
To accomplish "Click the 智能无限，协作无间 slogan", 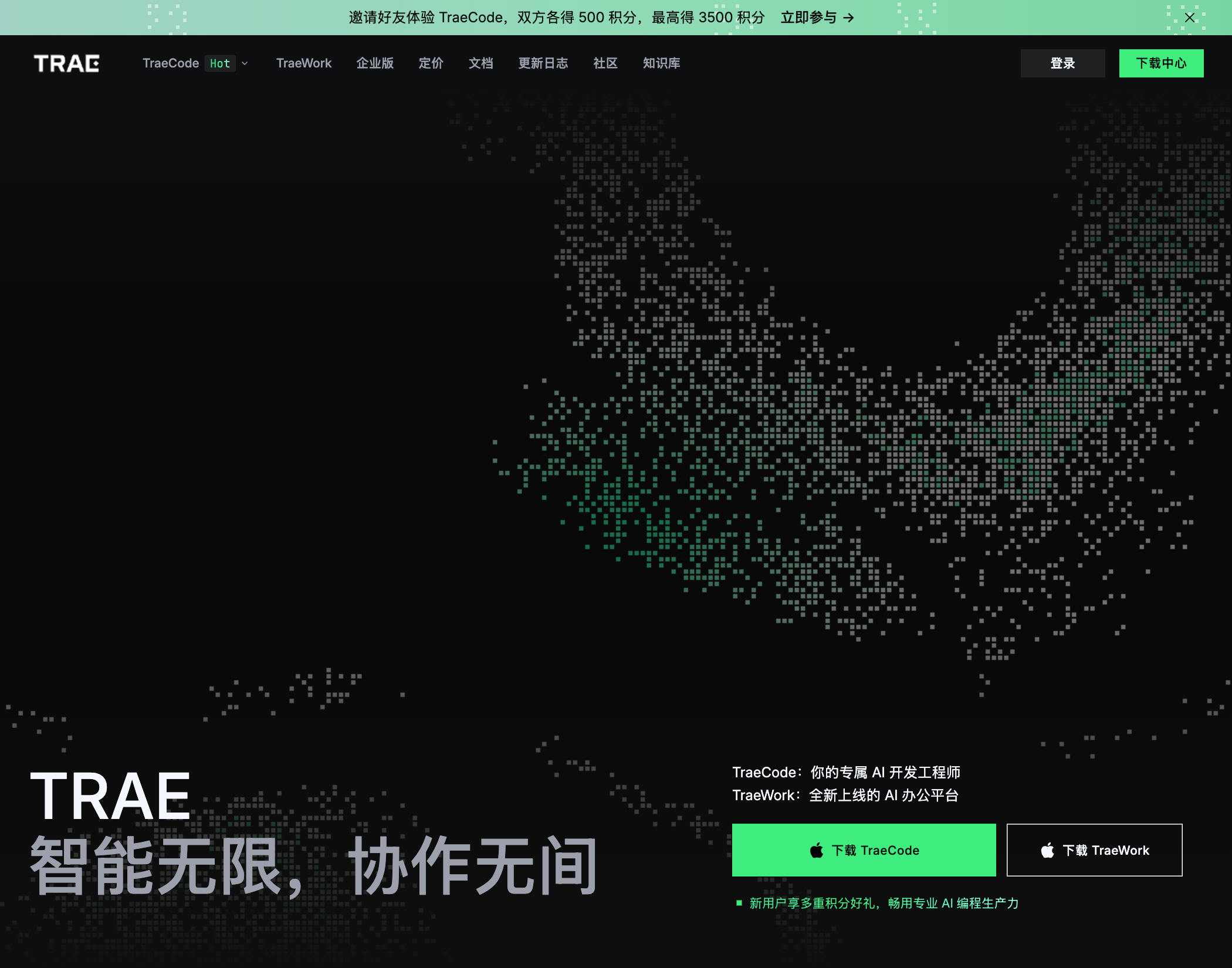I will tap(314, 867).
